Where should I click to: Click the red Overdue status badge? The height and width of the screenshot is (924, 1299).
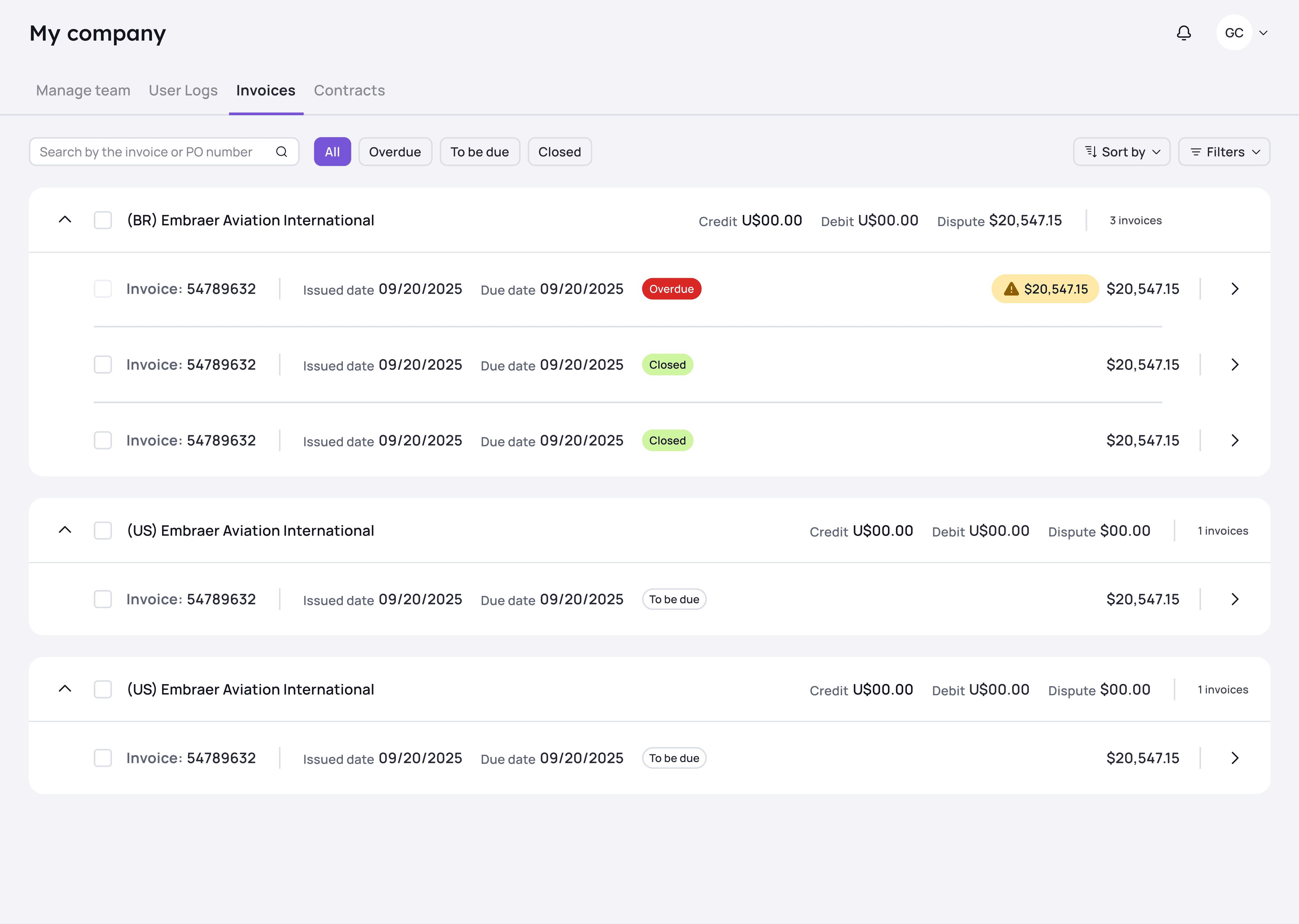(671, 289)
